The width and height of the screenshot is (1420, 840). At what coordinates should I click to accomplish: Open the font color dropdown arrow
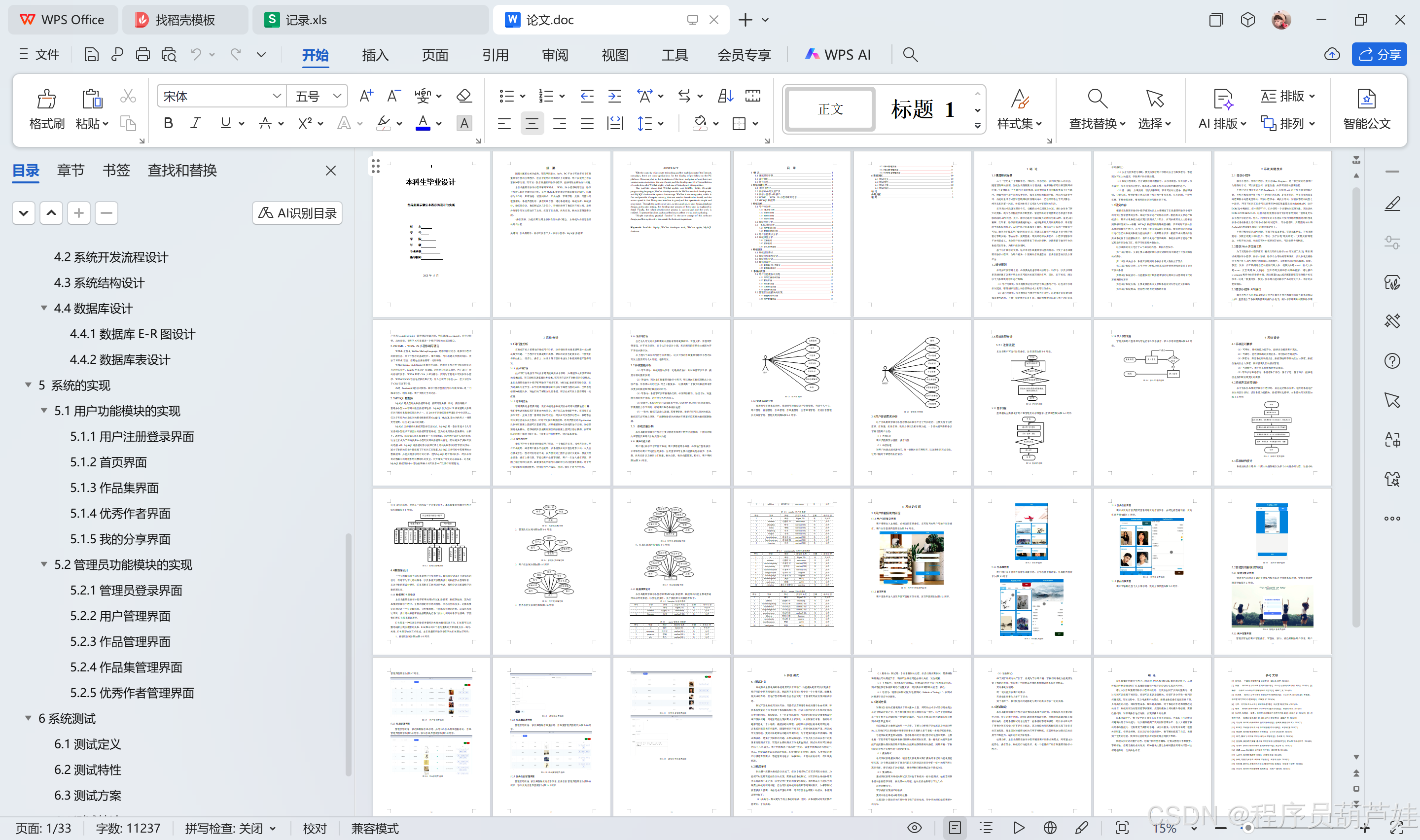point(439,123)
